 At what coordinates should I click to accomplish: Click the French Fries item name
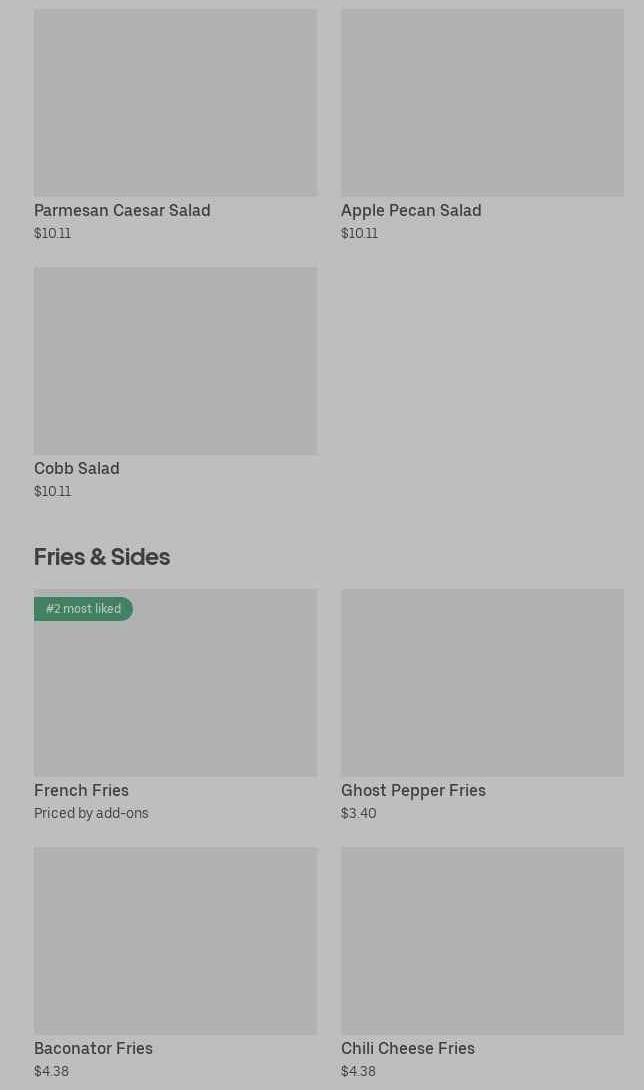coord(81,790)
